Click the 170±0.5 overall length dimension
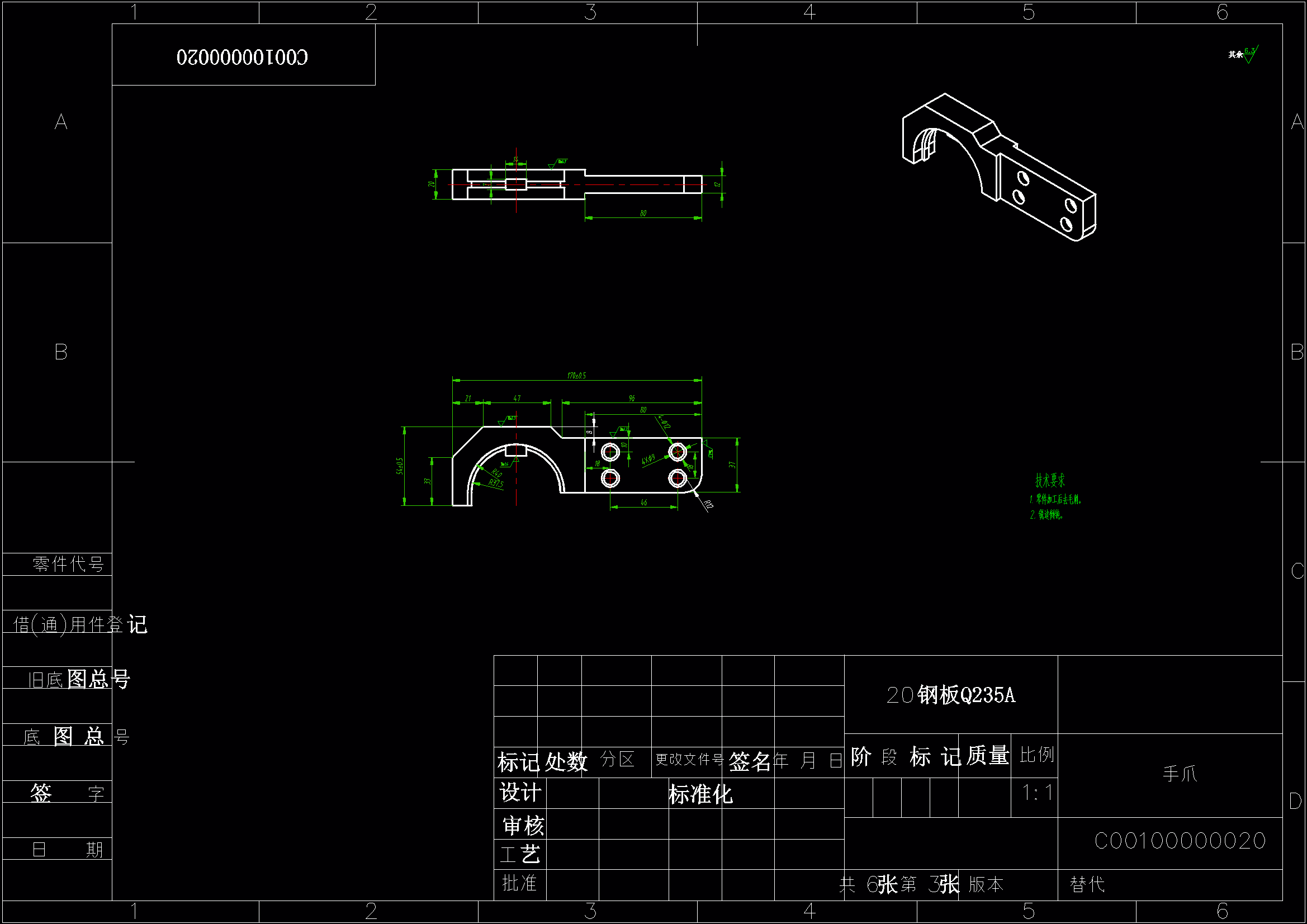This screenshot has width=1307, height=924. tap(576, 376)
